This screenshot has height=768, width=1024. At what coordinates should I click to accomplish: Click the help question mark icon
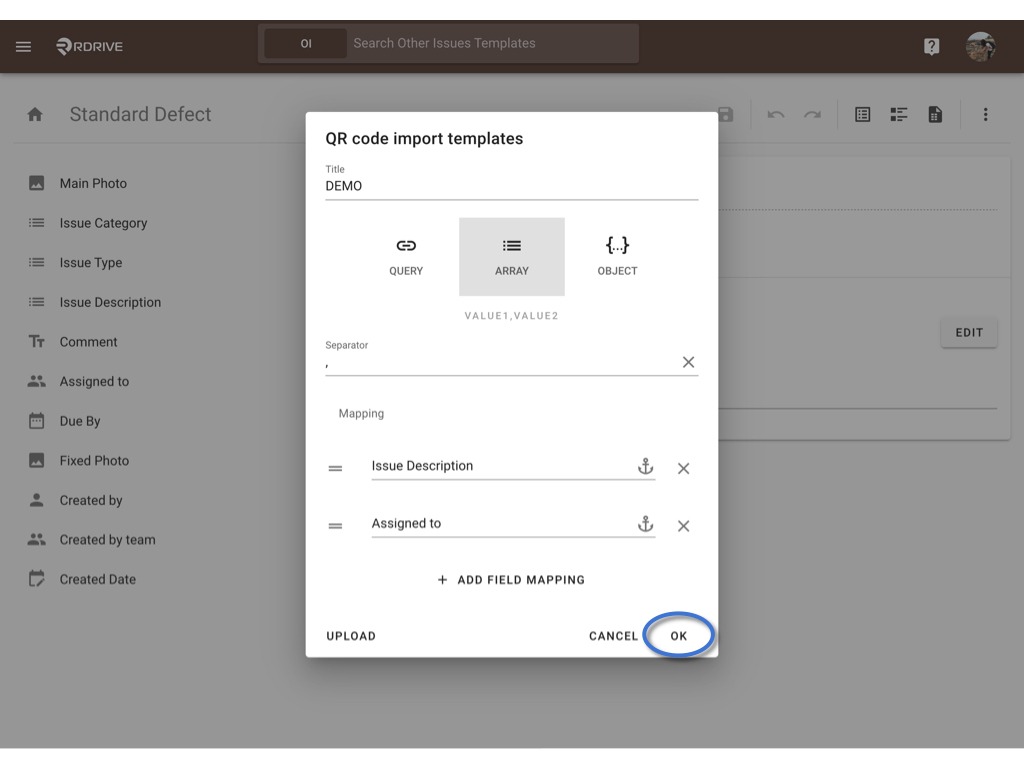(931, 46)
